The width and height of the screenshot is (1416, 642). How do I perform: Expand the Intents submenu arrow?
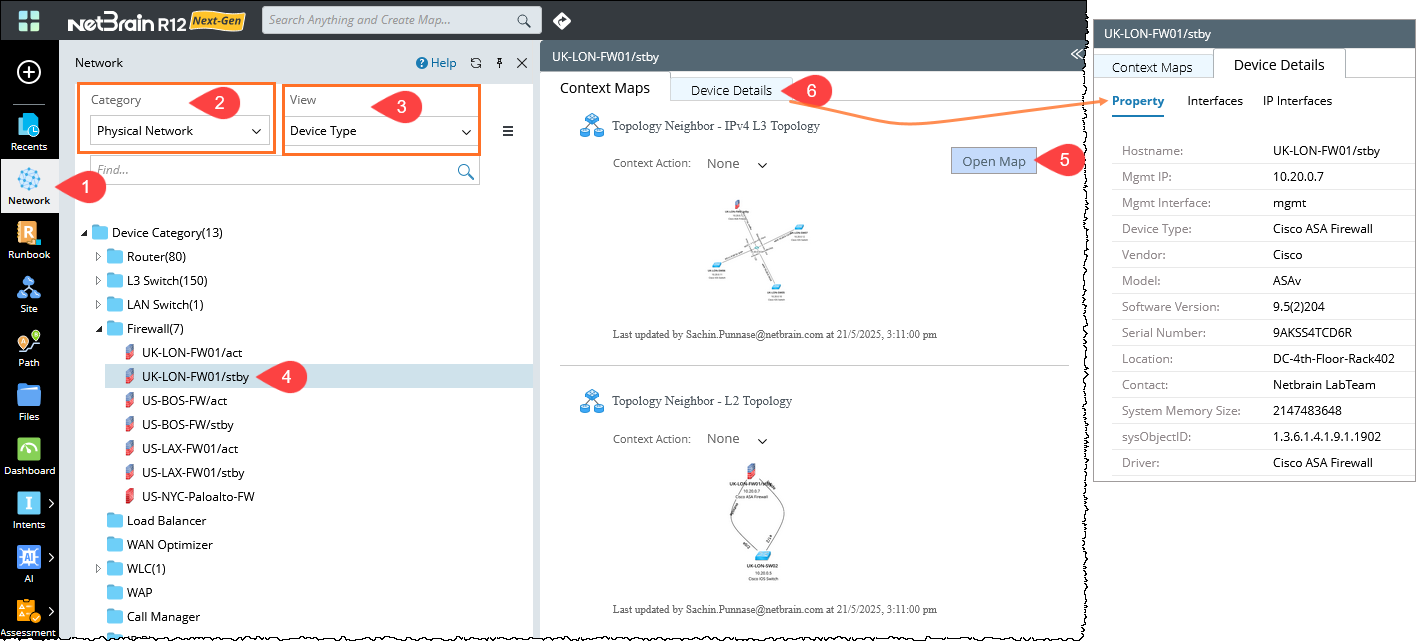tap(51, 503)
